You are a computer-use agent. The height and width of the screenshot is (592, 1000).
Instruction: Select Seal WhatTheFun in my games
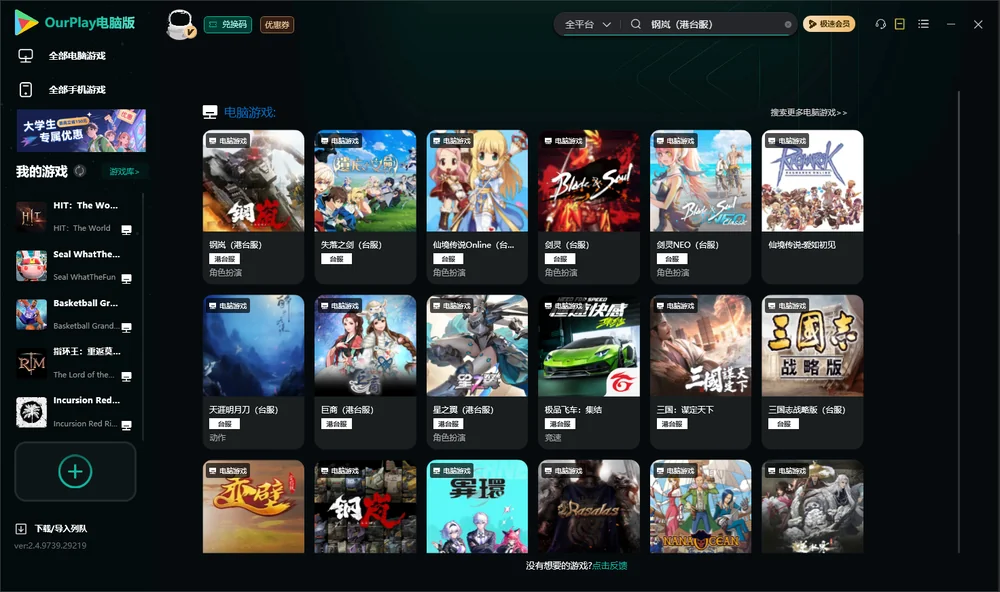click(x=74, y=265)
